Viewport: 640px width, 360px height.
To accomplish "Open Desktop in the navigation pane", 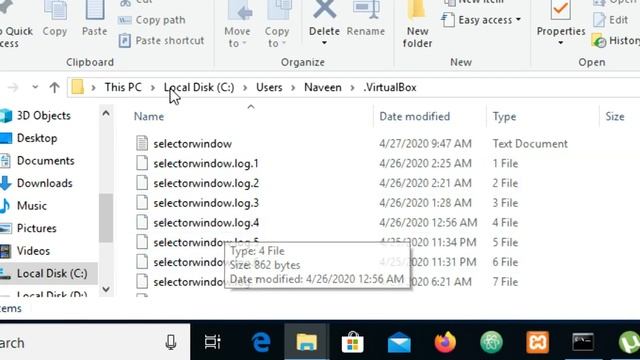I will coord(37,138).
